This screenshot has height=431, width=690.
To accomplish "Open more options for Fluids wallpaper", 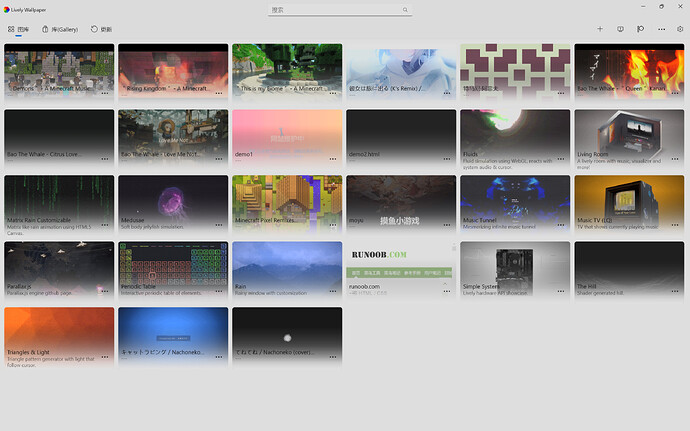I will [x=561, y=159].
